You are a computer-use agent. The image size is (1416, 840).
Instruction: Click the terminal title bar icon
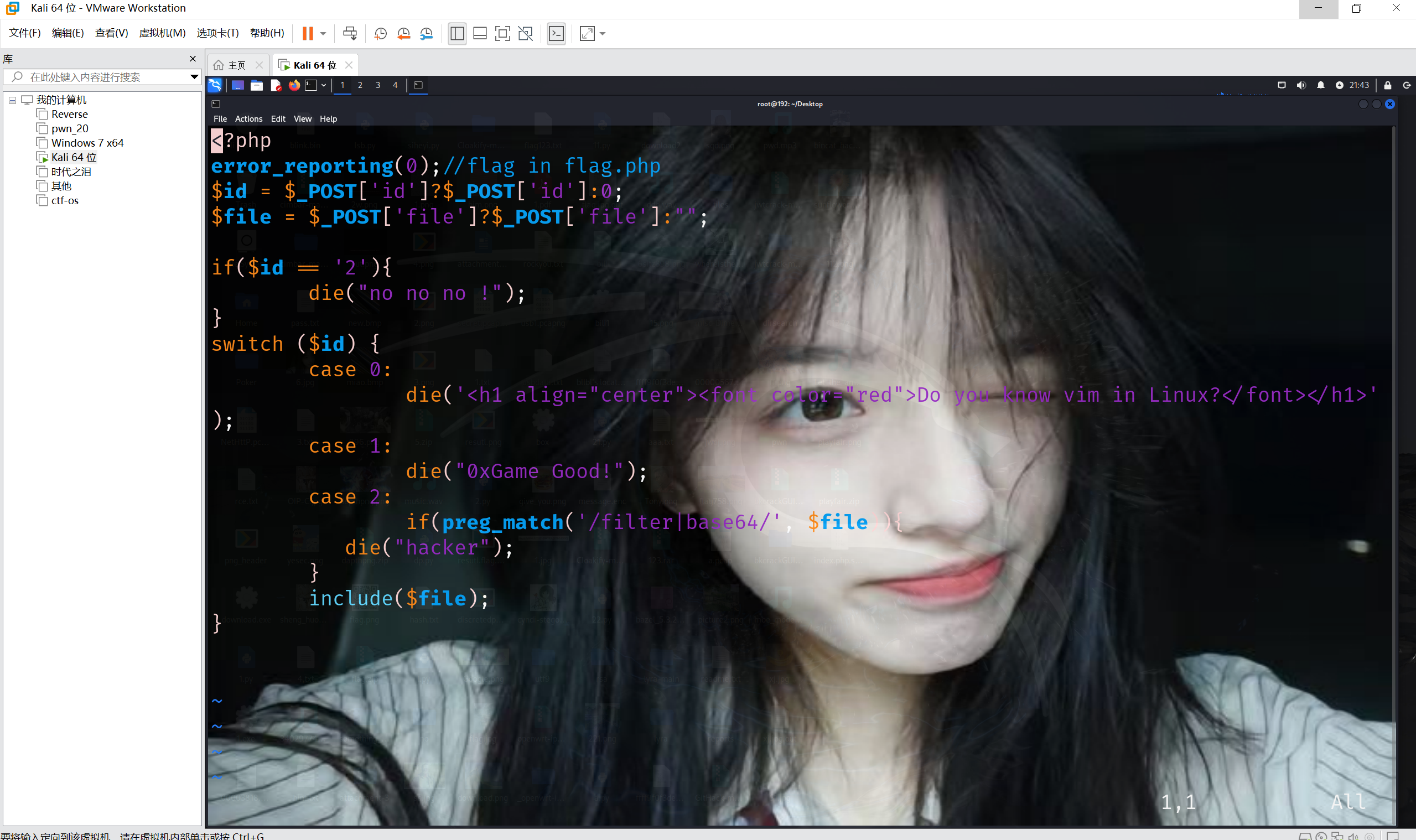216,104
